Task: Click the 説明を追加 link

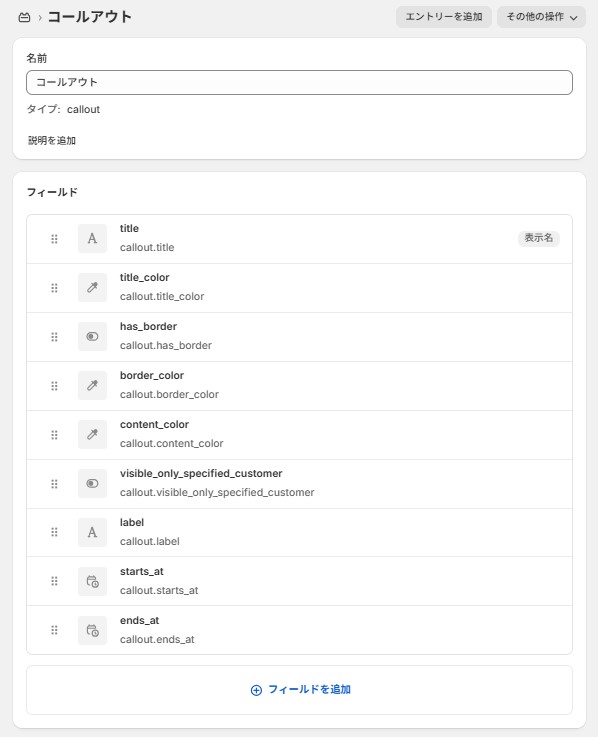Action: [x=52, y=141]
